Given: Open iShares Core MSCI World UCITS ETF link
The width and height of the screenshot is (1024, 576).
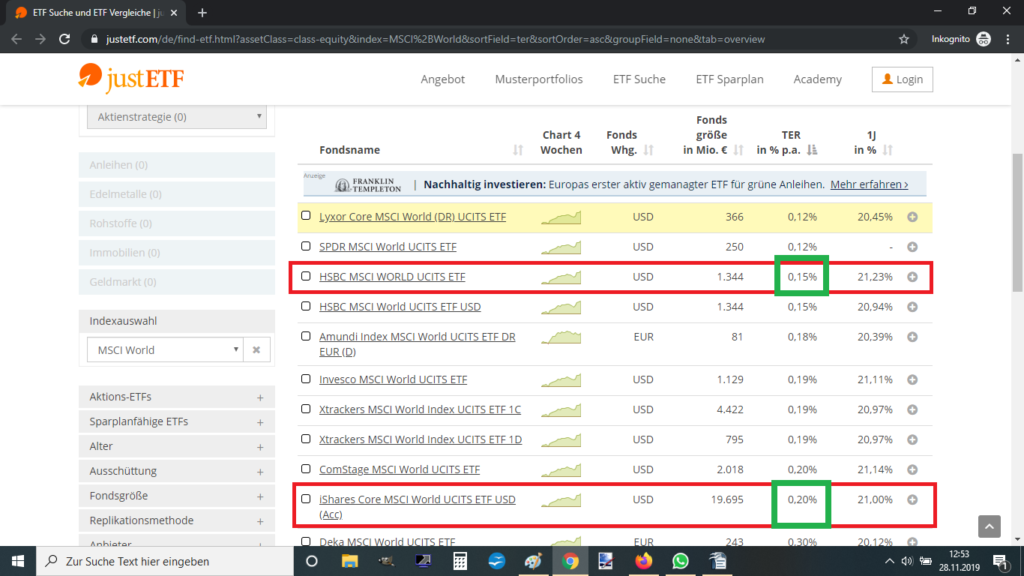Looking at the screenshot, I should 417,507.
